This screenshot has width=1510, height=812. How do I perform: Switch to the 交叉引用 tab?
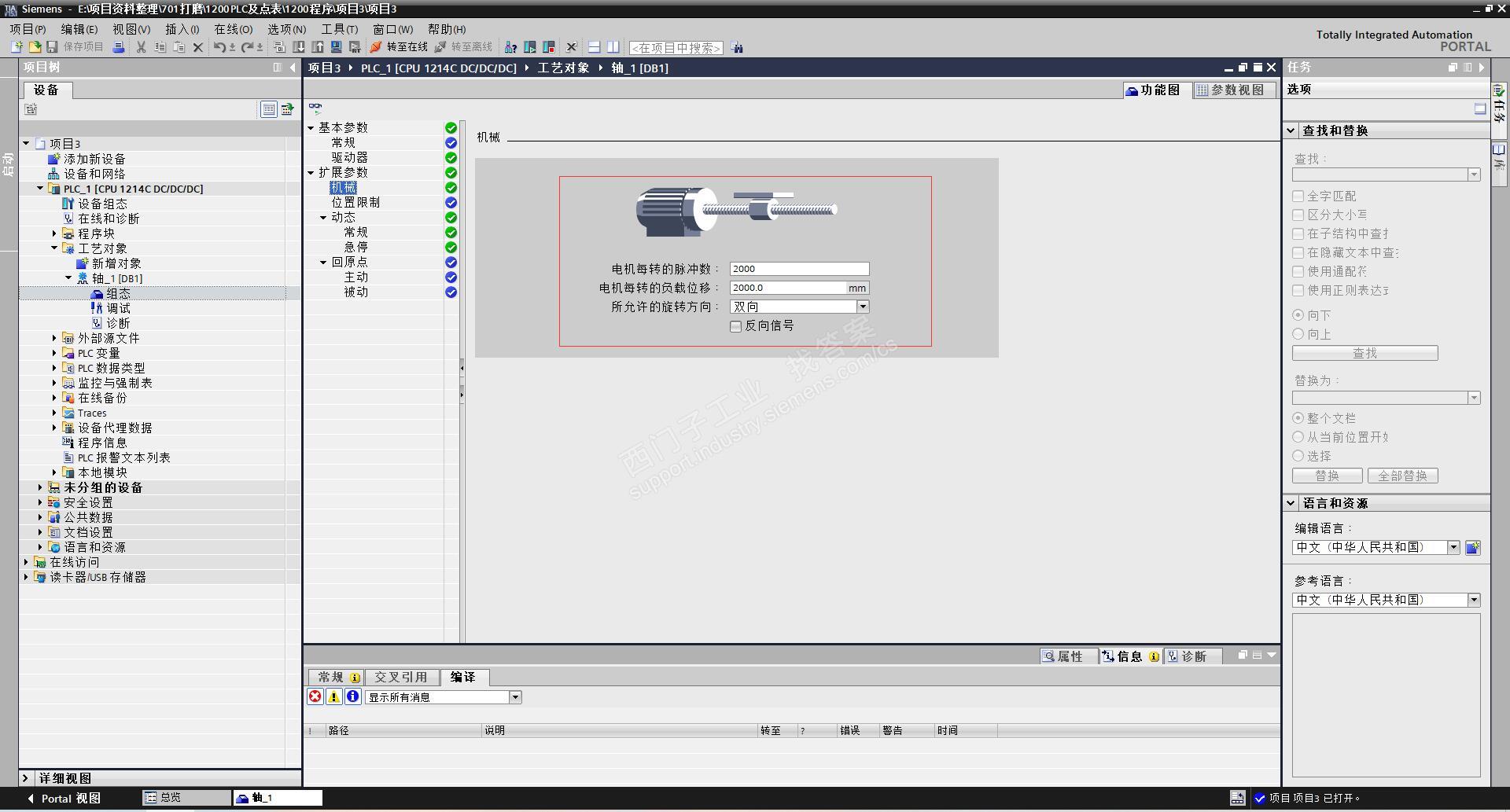point(400,677)
